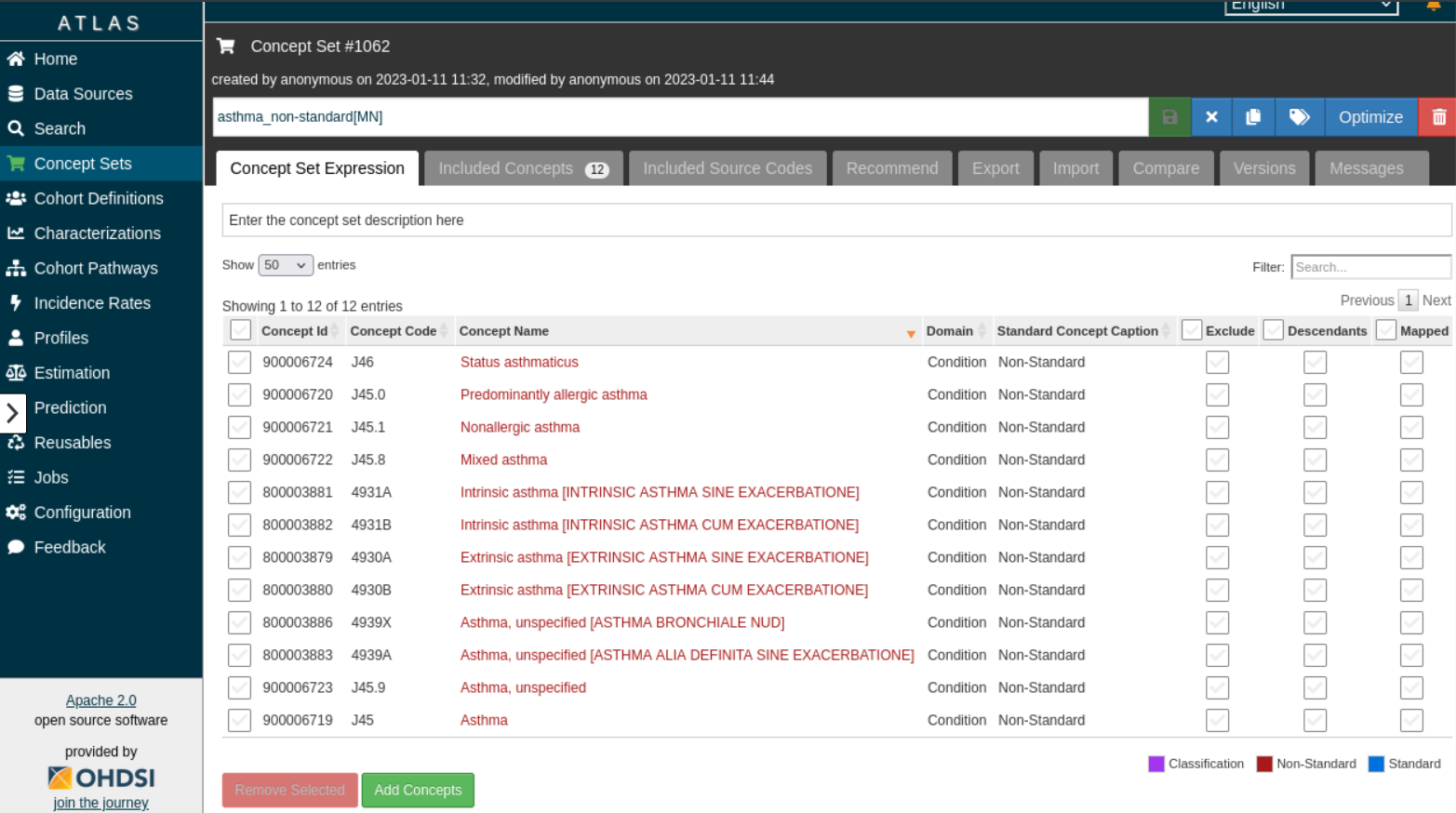
Task: Go to Configuration in the sidebar
Action: 82,513
